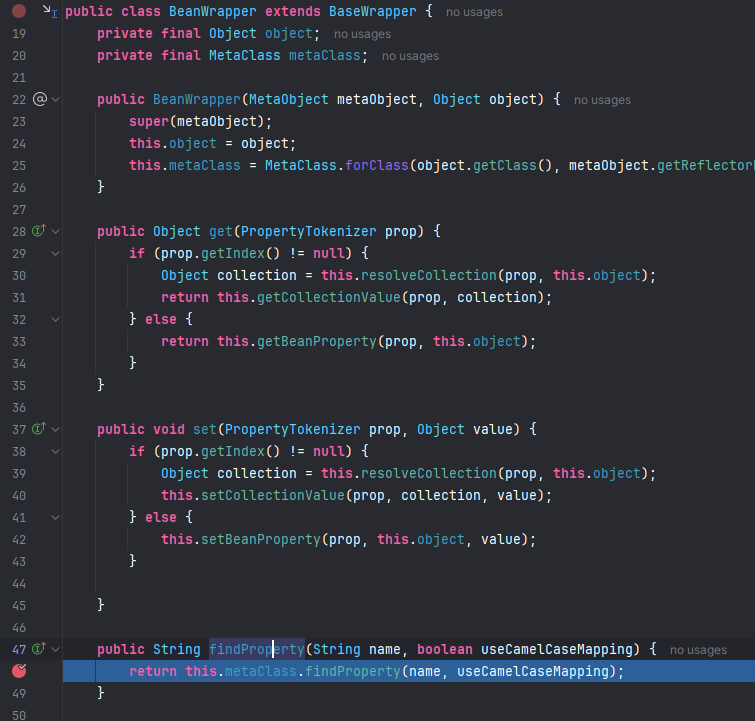Click the 'no usages' hint after the metaClass field
Screen dimensions: 755x721
coord(410,56)
